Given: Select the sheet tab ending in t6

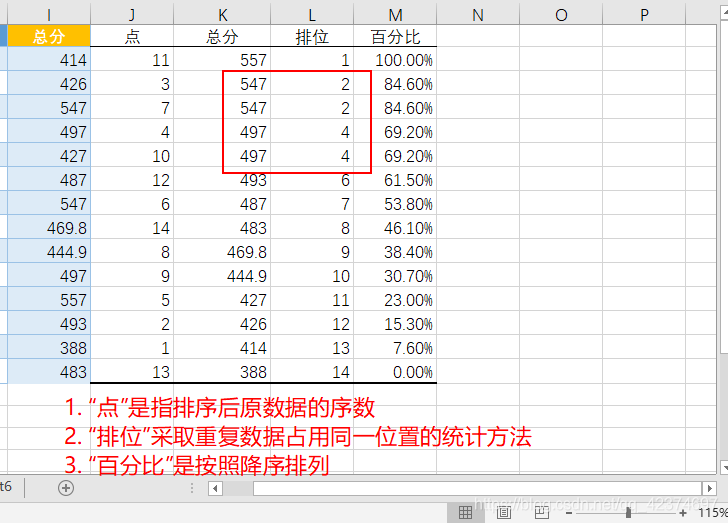Looking at the screenshot, I should pyautogui.click(x=6, y=487).
